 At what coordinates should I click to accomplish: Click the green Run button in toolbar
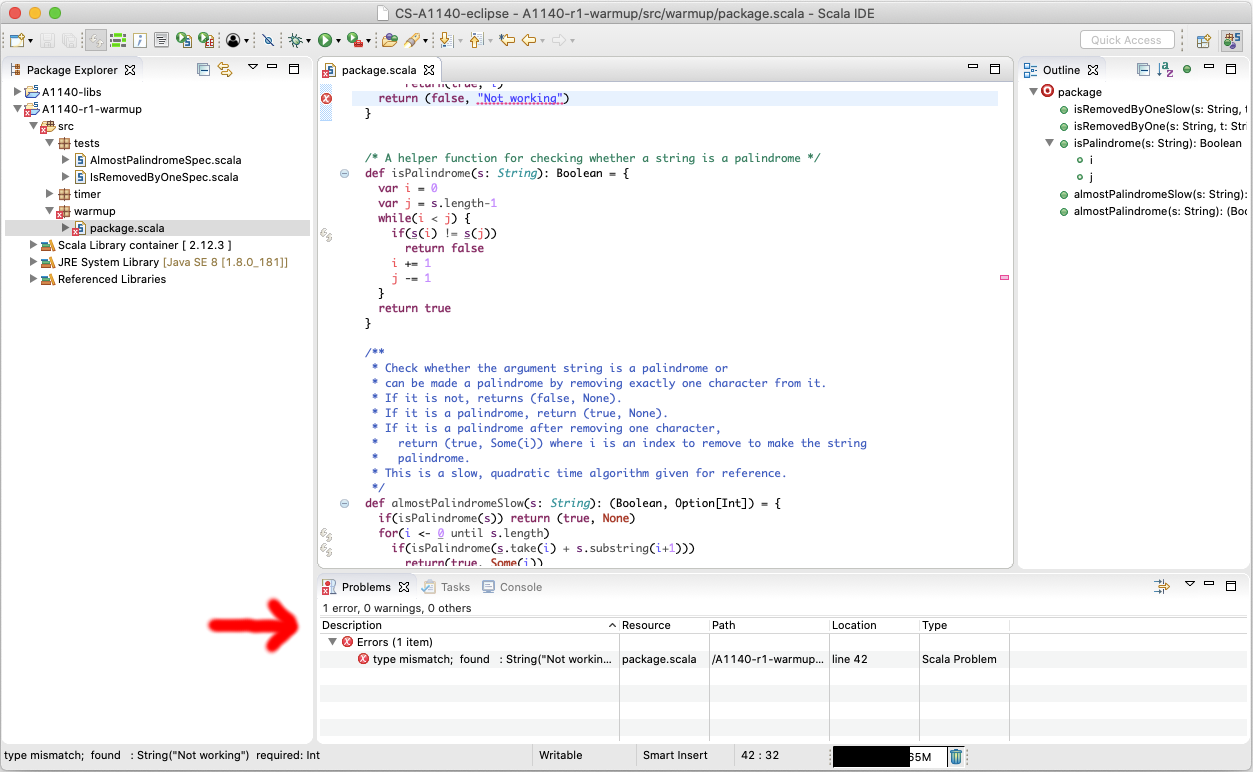point(324,40)
